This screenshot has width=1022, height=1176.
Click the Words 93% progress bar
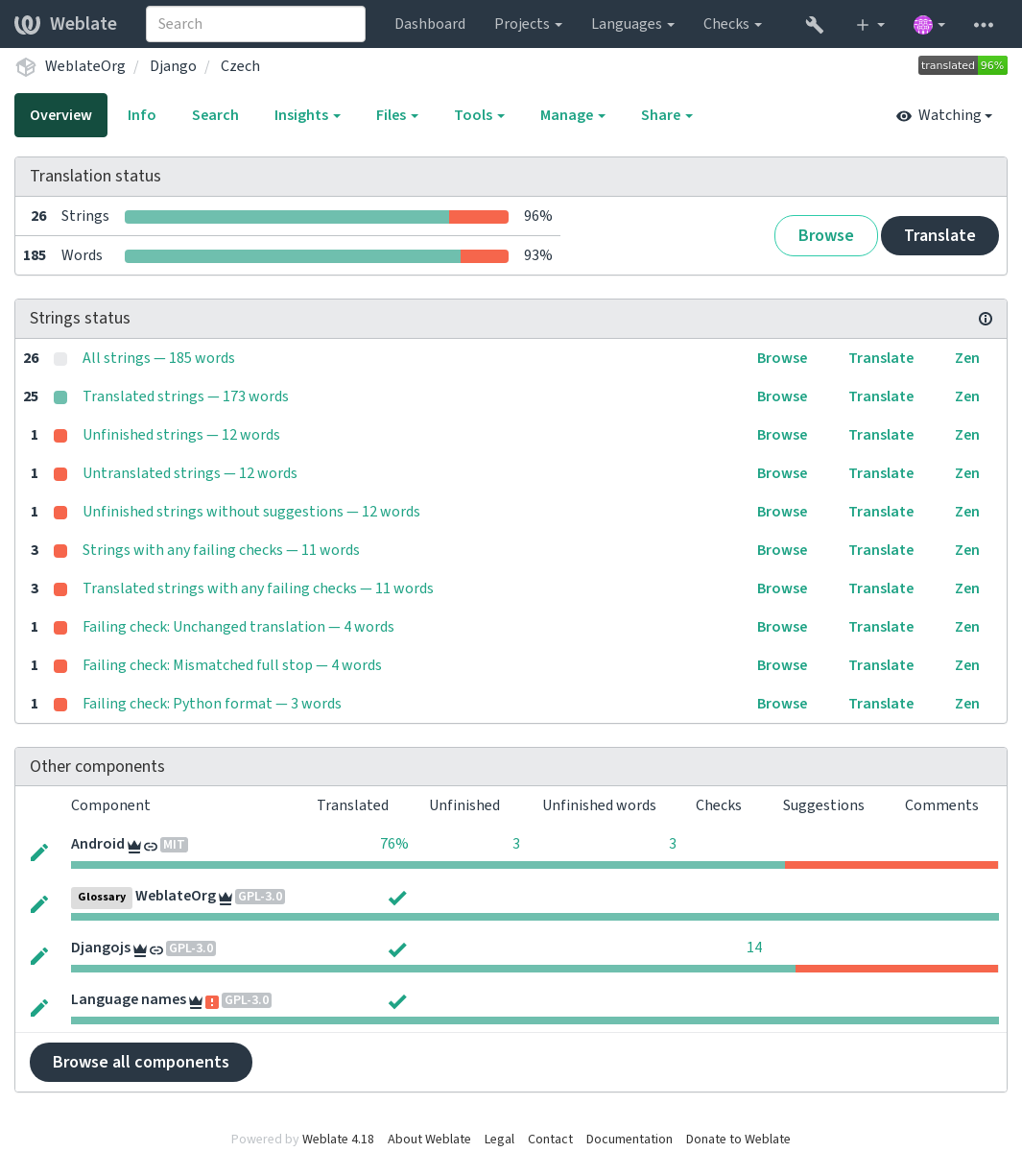pos(317,256)
